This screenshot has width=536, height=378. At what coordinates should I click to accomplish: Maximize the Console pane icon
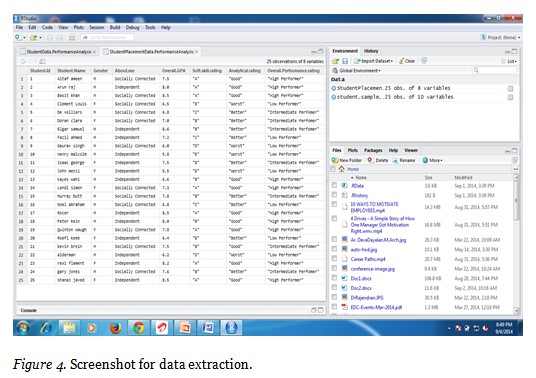pos(321,310)
